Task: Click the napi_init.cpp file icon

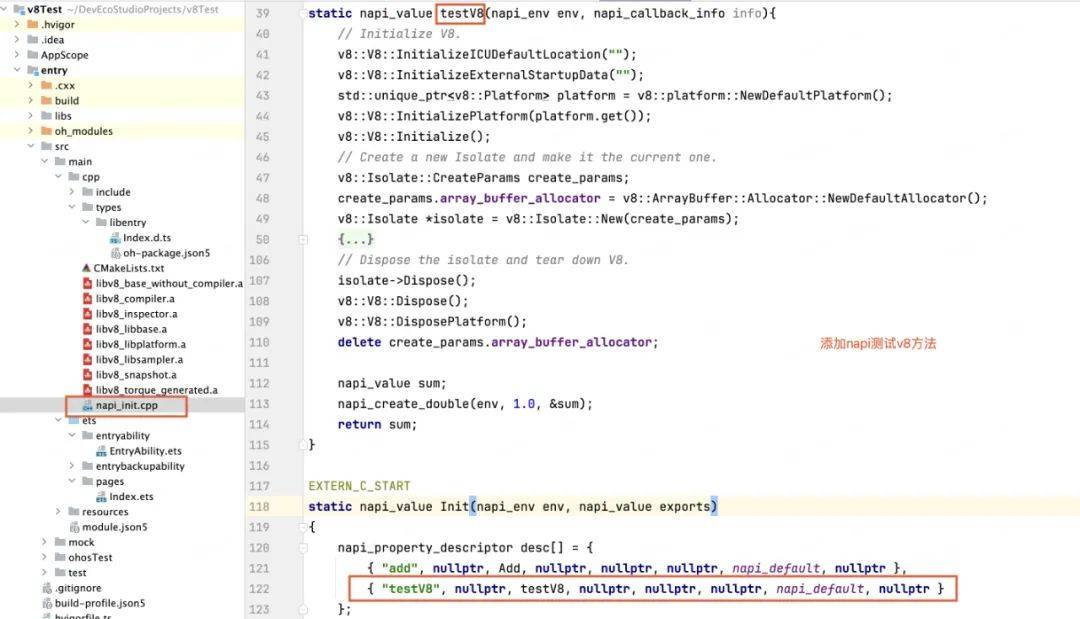Action: [87, 406]
